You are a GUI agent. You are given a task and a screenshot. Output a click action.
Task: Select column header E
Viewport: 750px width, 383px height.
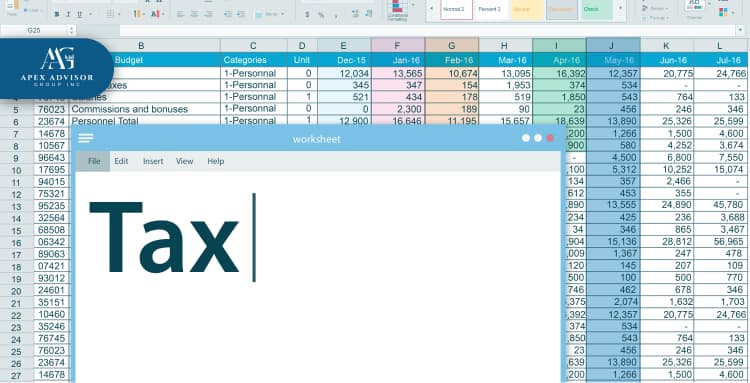(x=343, y=45)
